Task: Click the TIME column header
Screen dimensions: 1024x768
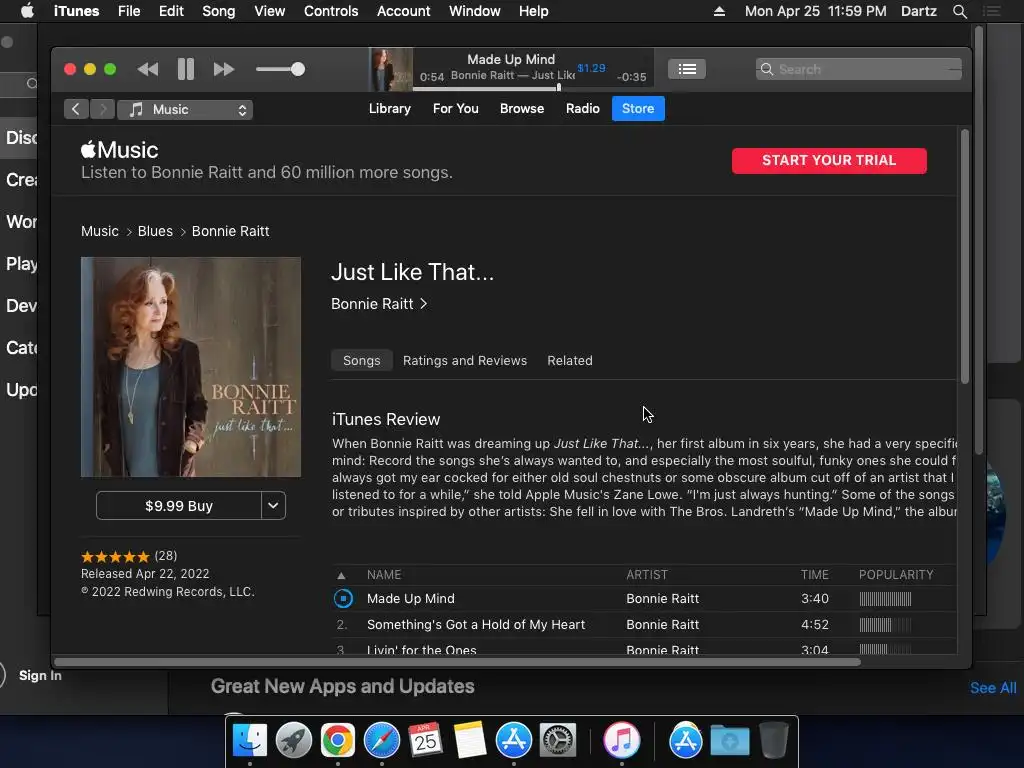Action: click(815, 575)
